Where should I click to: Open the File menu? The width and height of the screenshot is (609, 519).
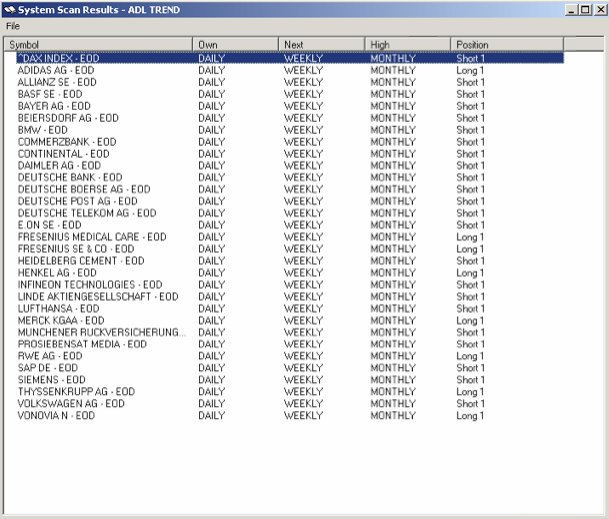tap(13, 26)
